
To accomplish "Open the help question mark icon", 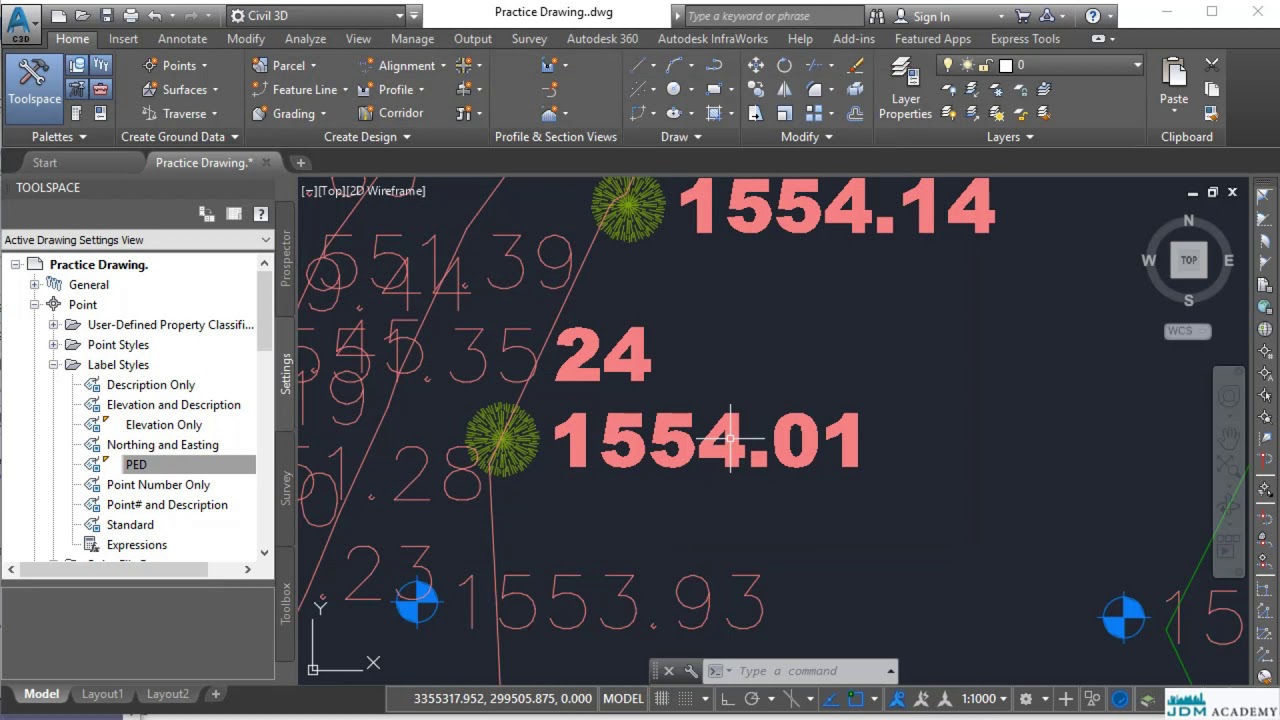I will pos(1093,16).
